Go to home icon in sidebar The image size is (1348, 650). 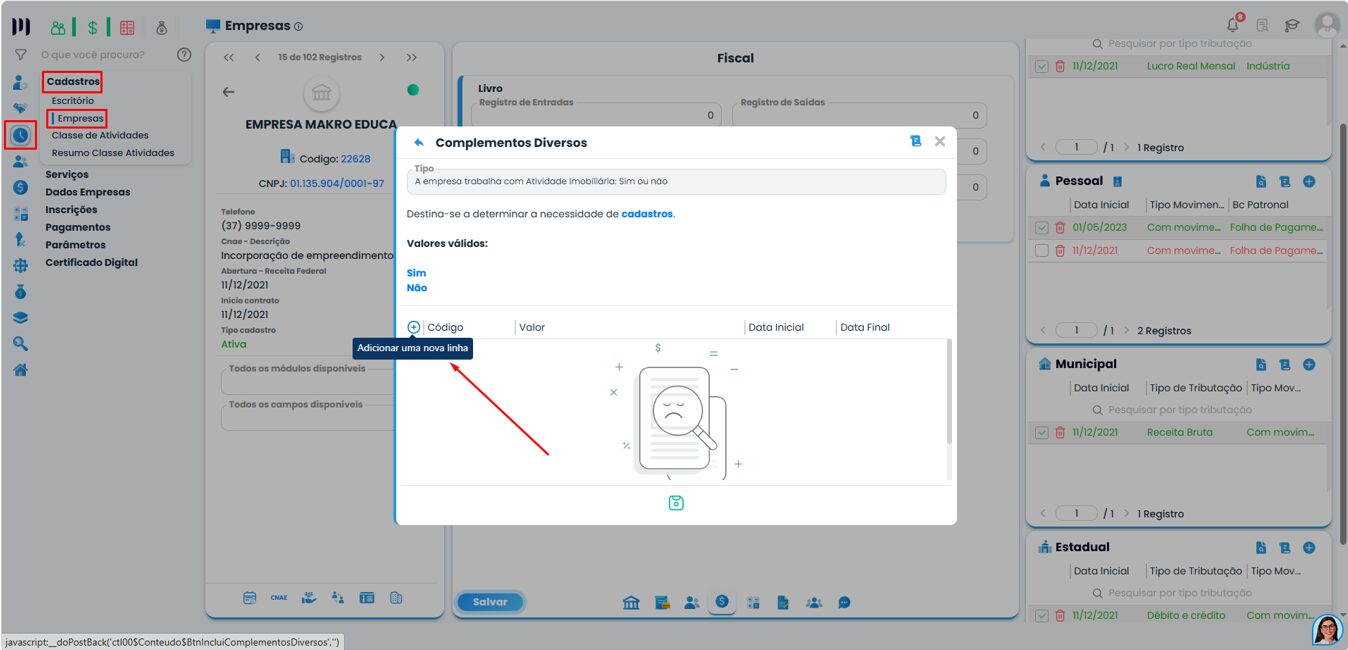tap(20, 370)
